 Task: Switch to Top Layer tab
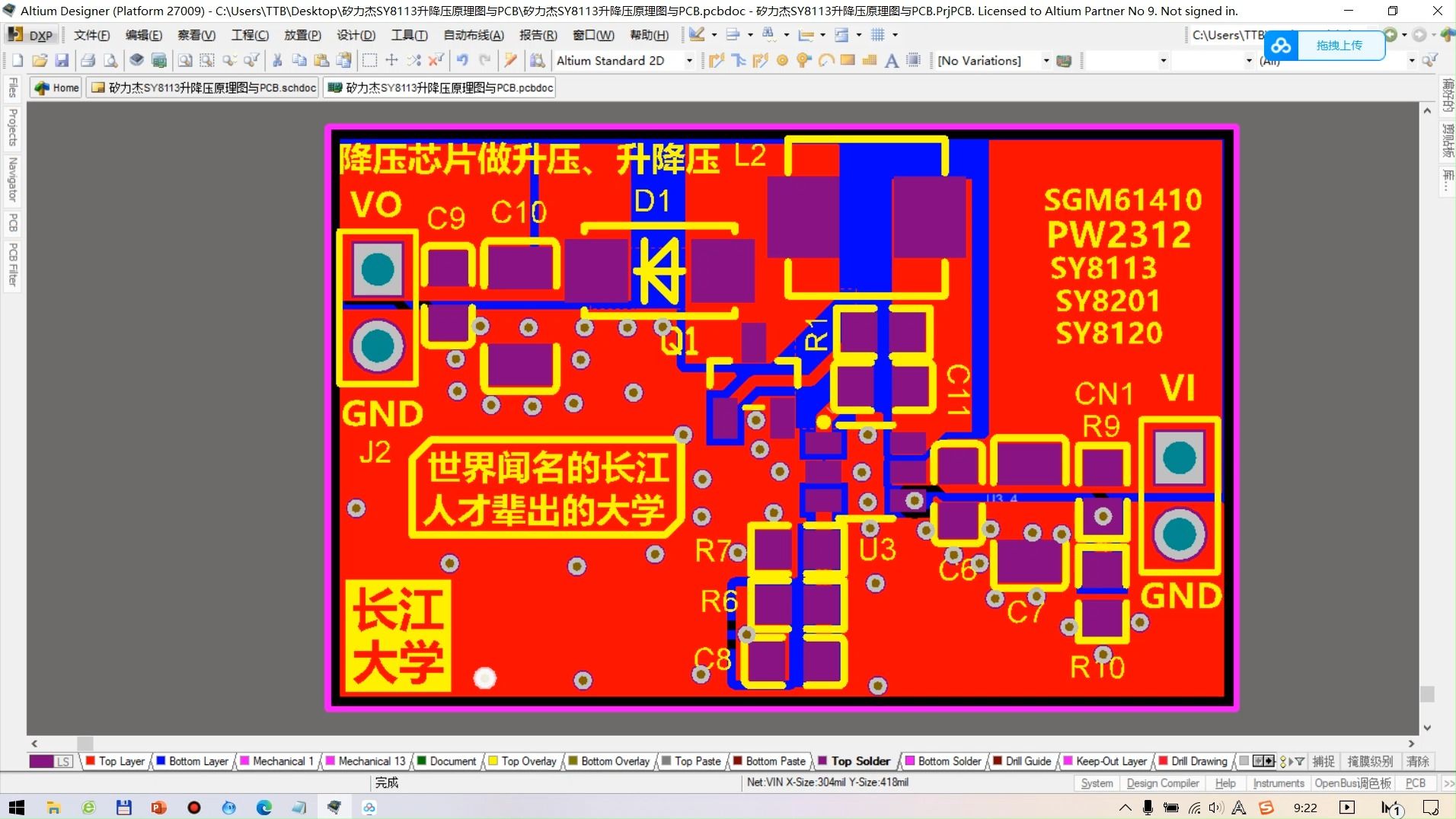(x=116, y=761)
